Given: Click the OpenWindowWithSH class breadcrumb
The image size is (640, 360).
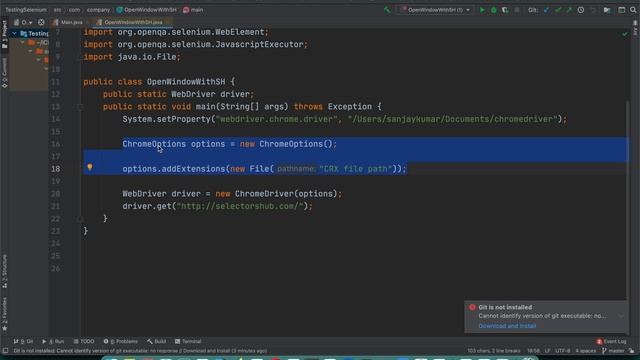Looking at the screenshot, I should click(147, 10).
